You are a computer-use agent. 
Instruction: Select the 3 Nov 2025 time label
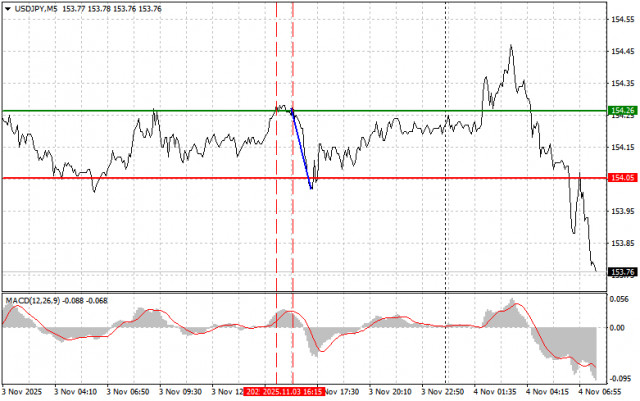tap(22, 392)
